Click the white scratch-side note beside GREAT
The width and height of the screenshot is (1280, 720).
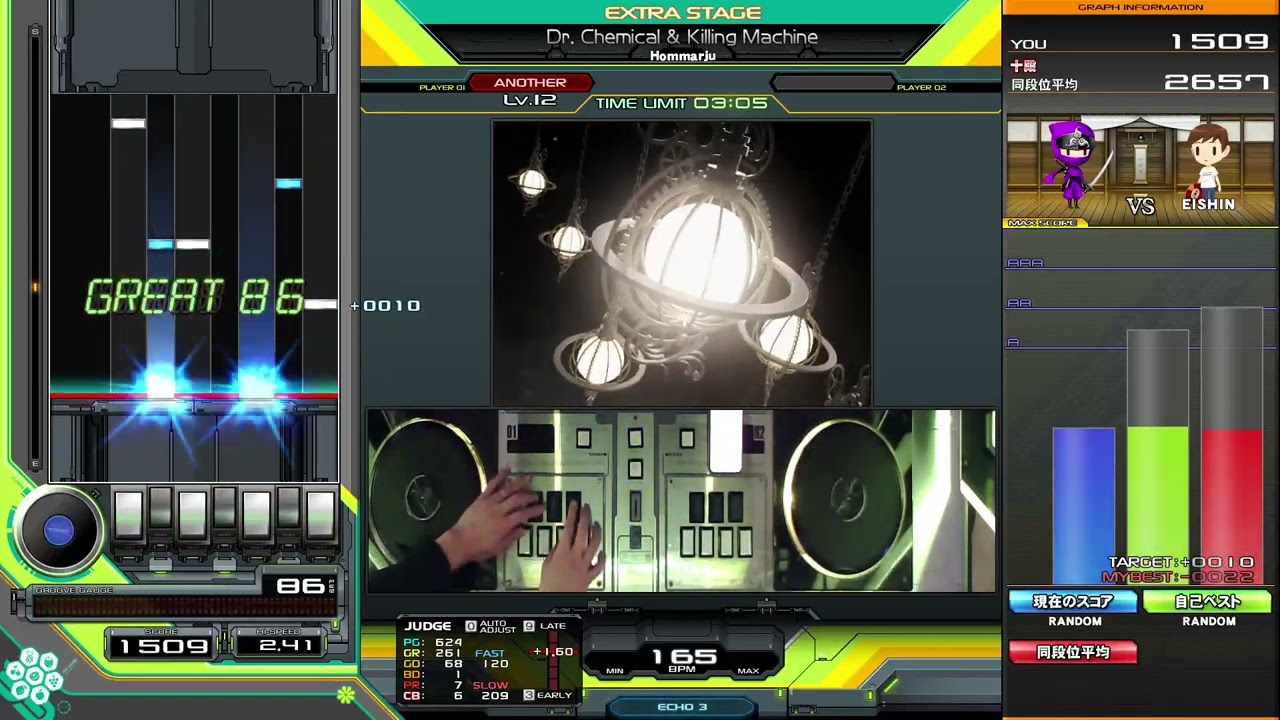tap(321, 304)
